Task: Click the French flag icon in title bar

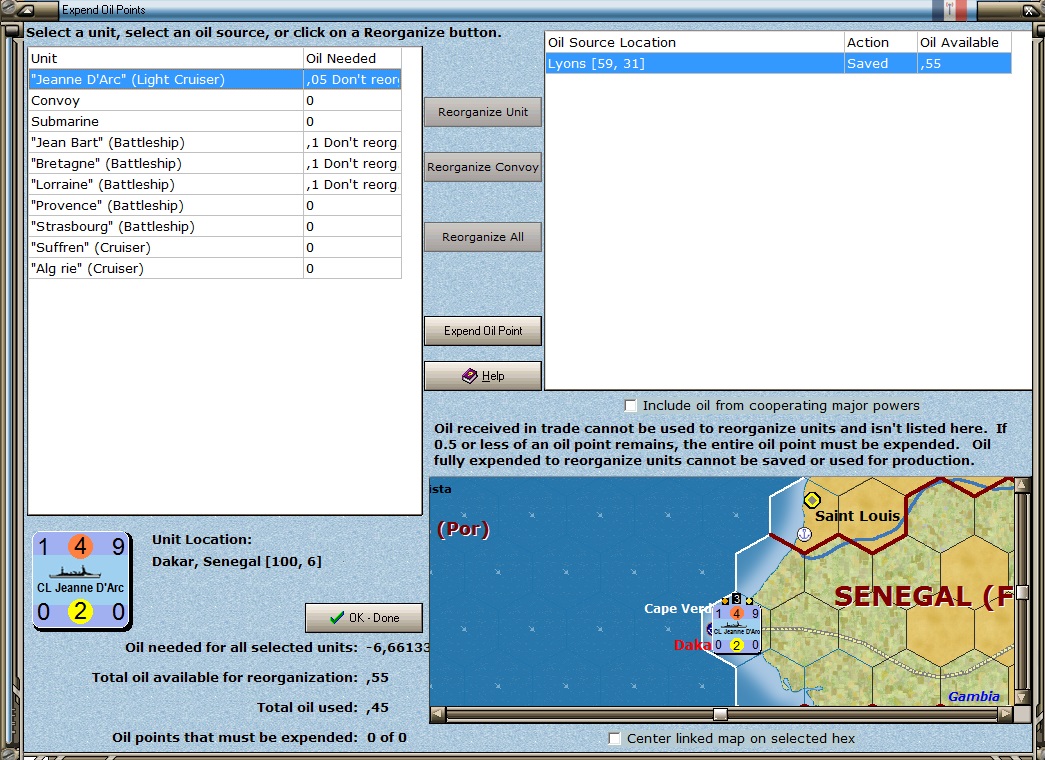Action: click(x=950, y=10)
